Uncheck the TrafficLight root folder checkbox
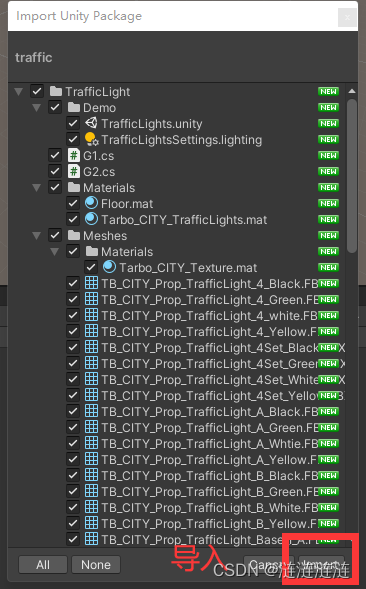Screen dimensions: 366x589 (37, 91)
